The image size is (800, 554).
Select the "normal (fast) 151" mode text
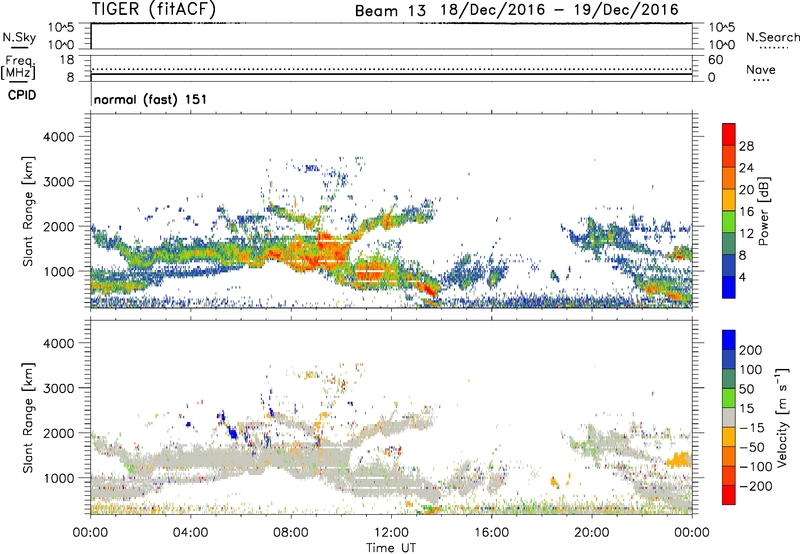click(151, 99)
